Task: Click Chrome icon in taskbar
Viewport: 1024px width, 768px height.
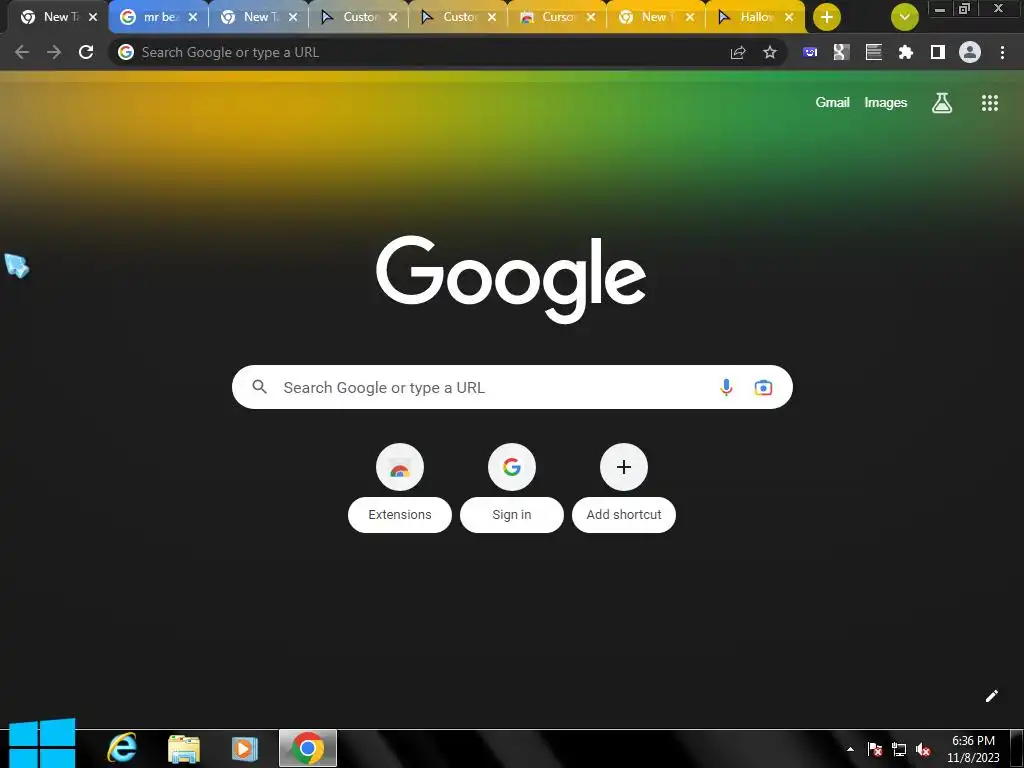Action: click(x=308, y=748)
